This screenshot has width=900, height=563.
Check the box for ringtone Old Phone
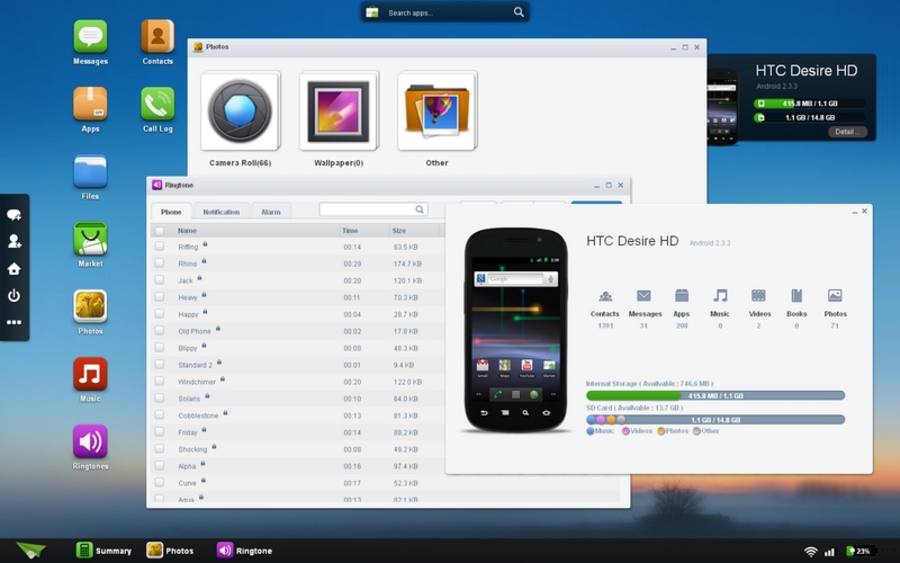(x=159, y=331)
